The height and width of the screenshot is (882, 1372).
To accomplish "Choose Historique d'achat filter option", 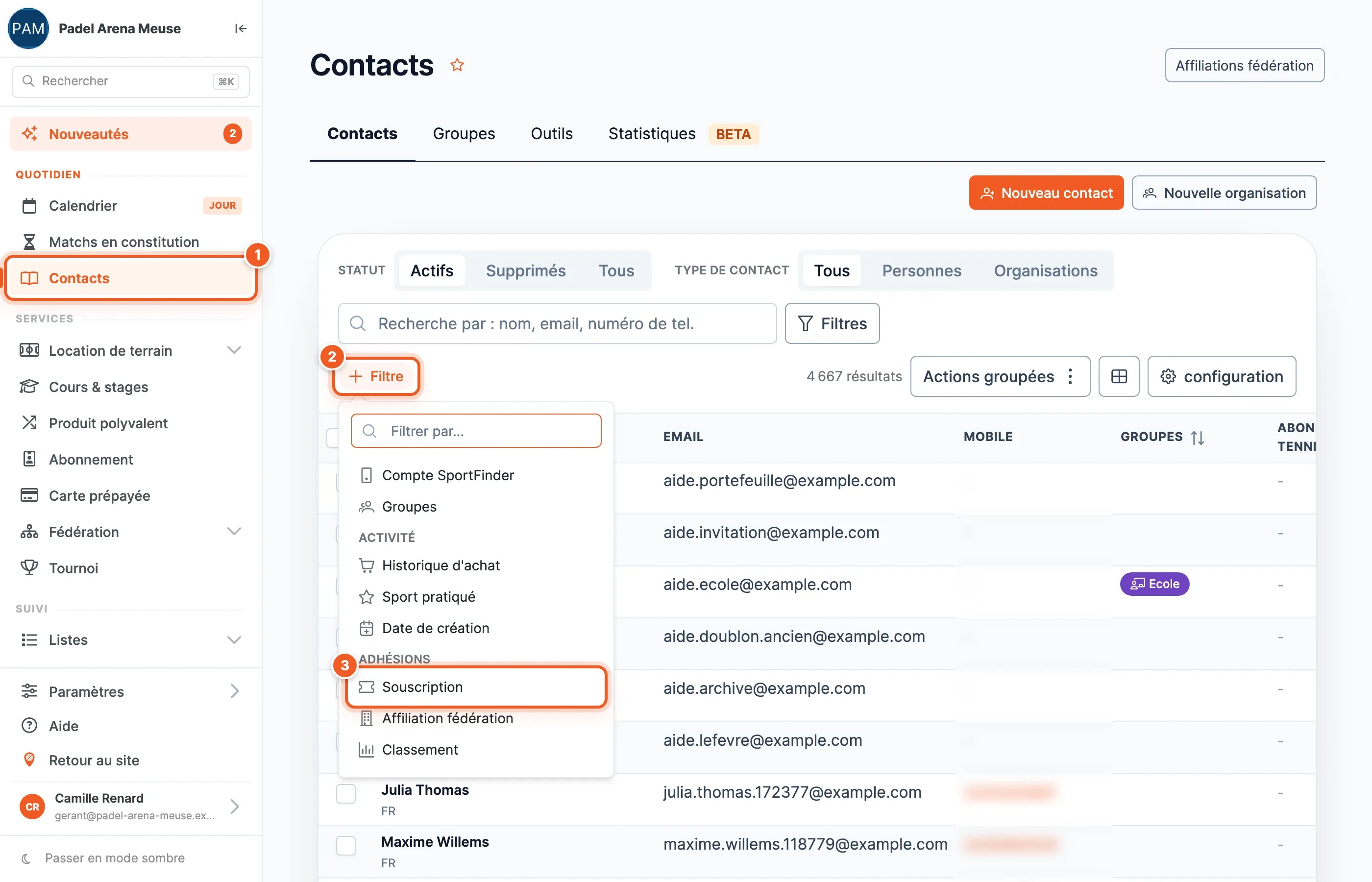I will point(476,565).
